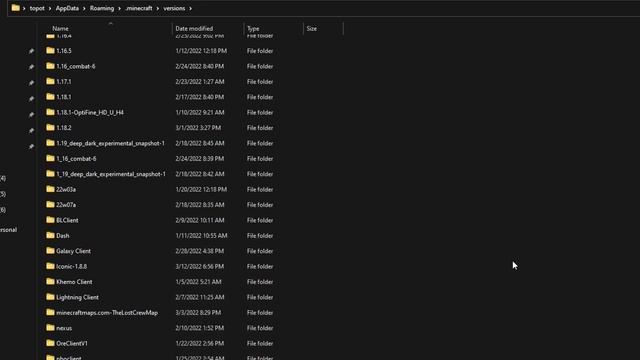Click the OreClientV1 folder icon

pos(50,343)
